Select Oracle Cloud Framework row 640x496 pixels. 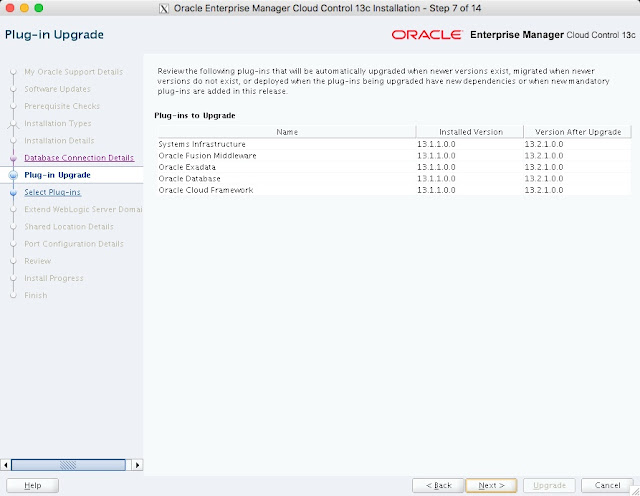click(x=394, y=190)
